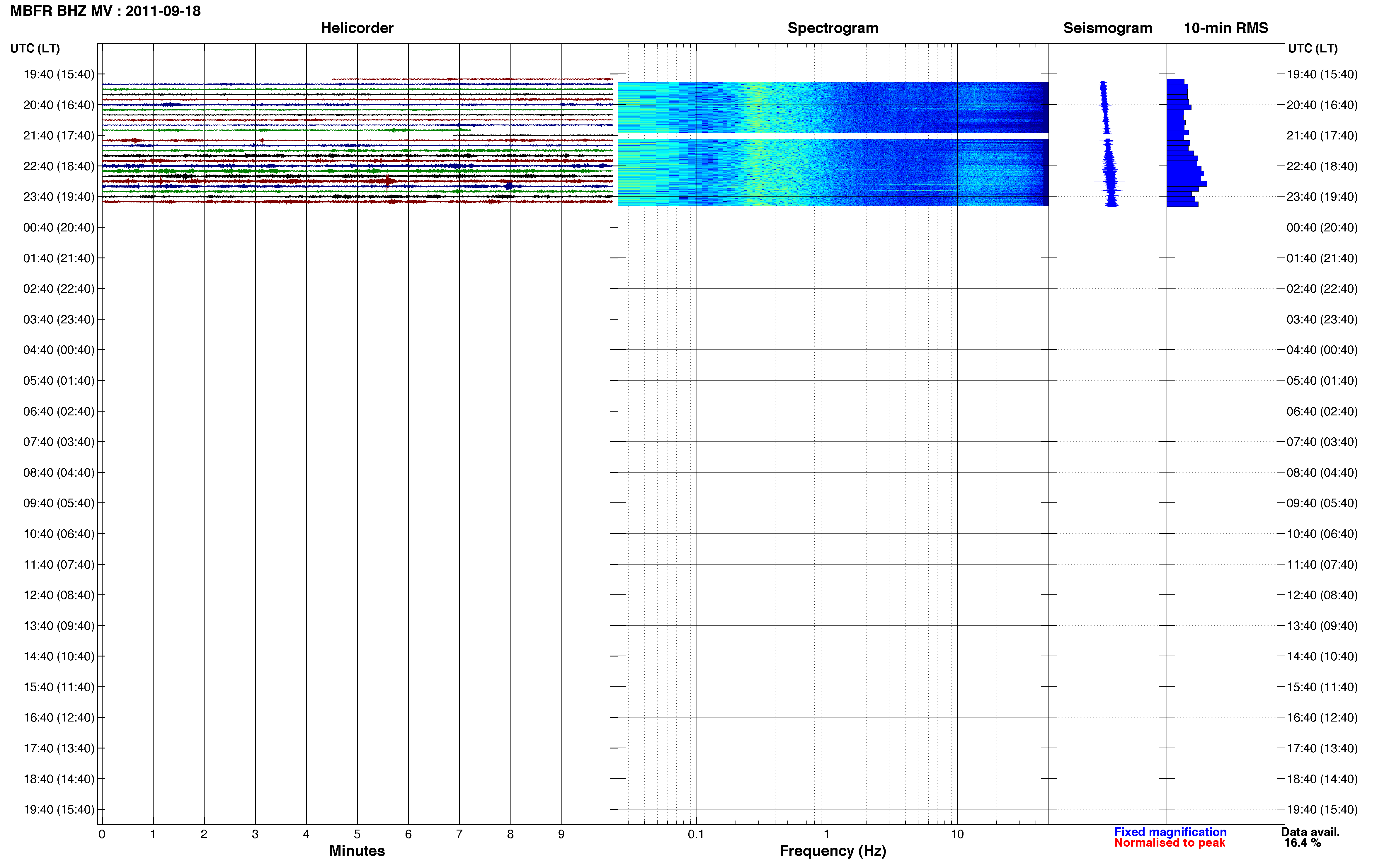Image resolution: width=1389 pixels, height=868 pixels.
Task: Click the right '12:40 (08:40)' time label
Action: tap(1322, 595)
